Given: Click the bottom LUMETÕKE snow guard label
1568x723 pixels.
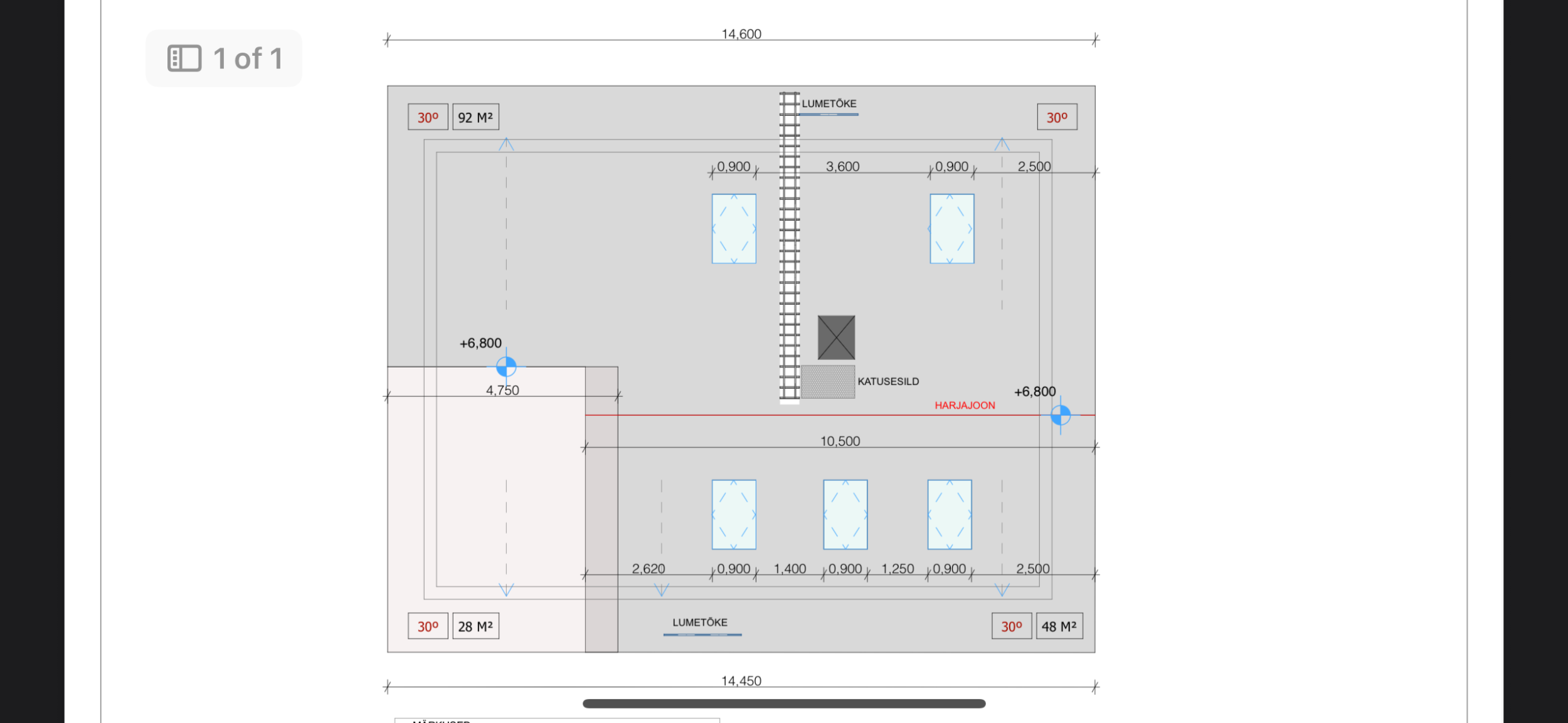Looking at the screenshot, I should coord(700,623).
